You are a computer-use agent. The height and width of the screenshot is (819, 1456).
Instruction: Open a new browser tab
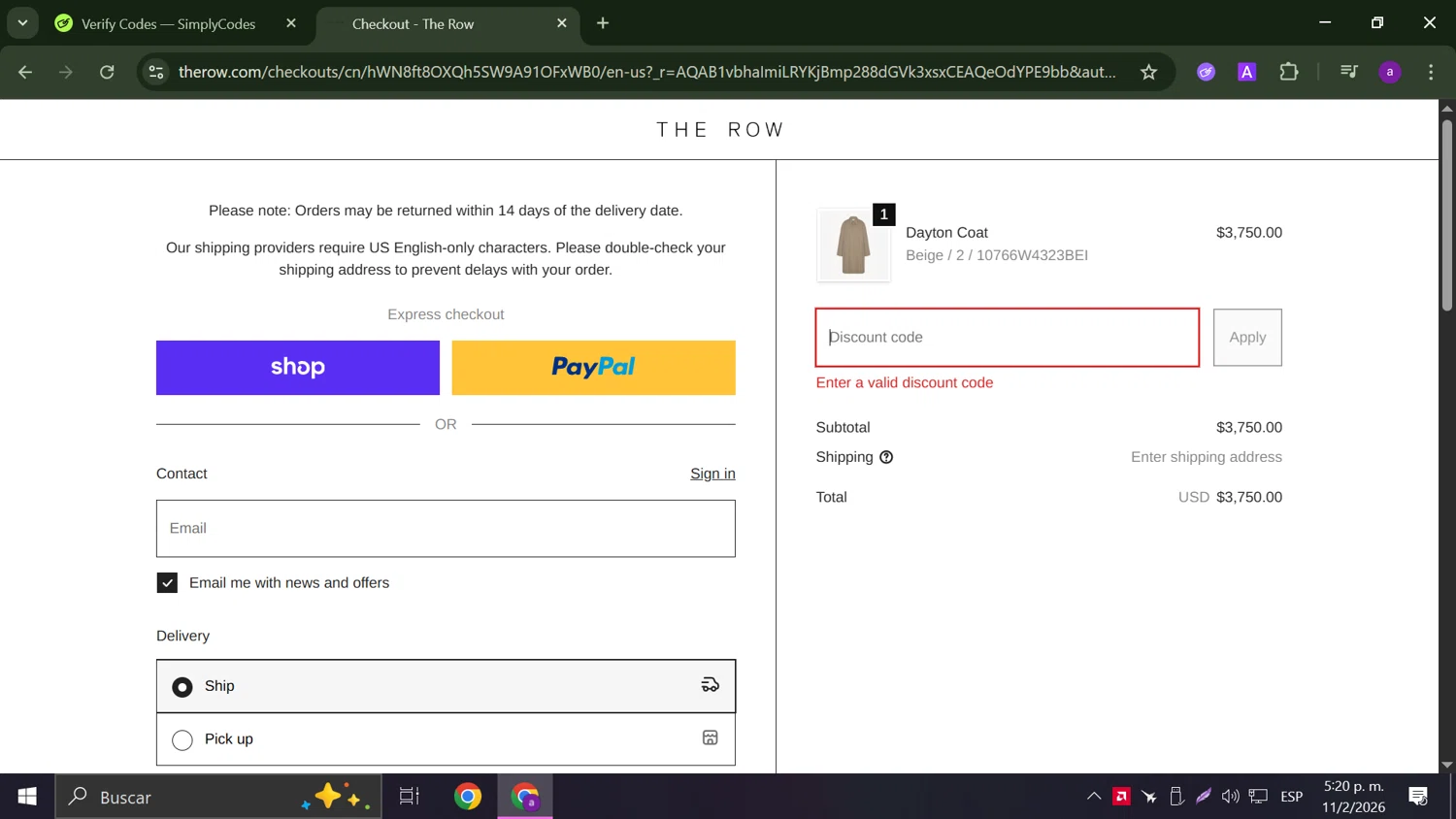603,23
